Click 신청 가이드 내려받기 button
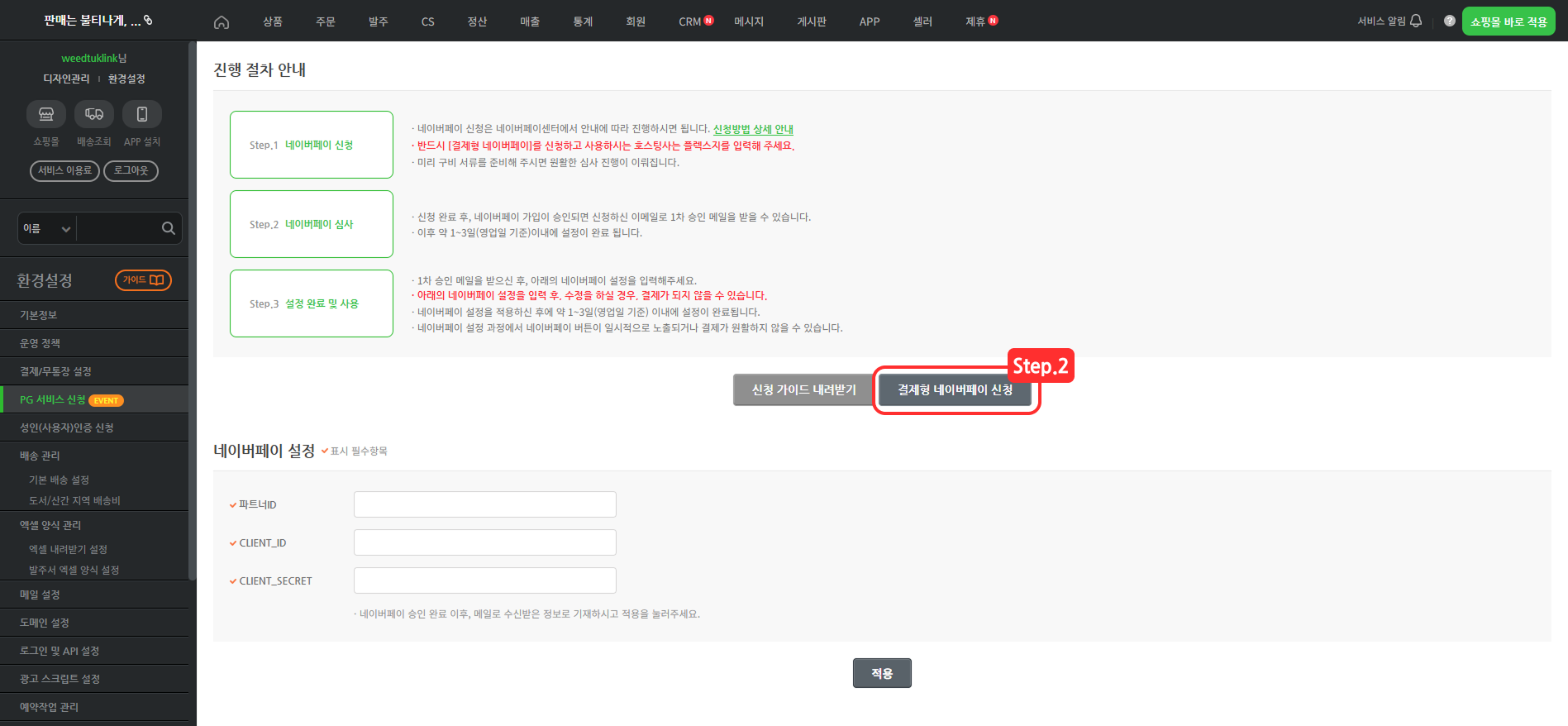The height and width of the screenshot is (726, 1568). coord(803,389)
